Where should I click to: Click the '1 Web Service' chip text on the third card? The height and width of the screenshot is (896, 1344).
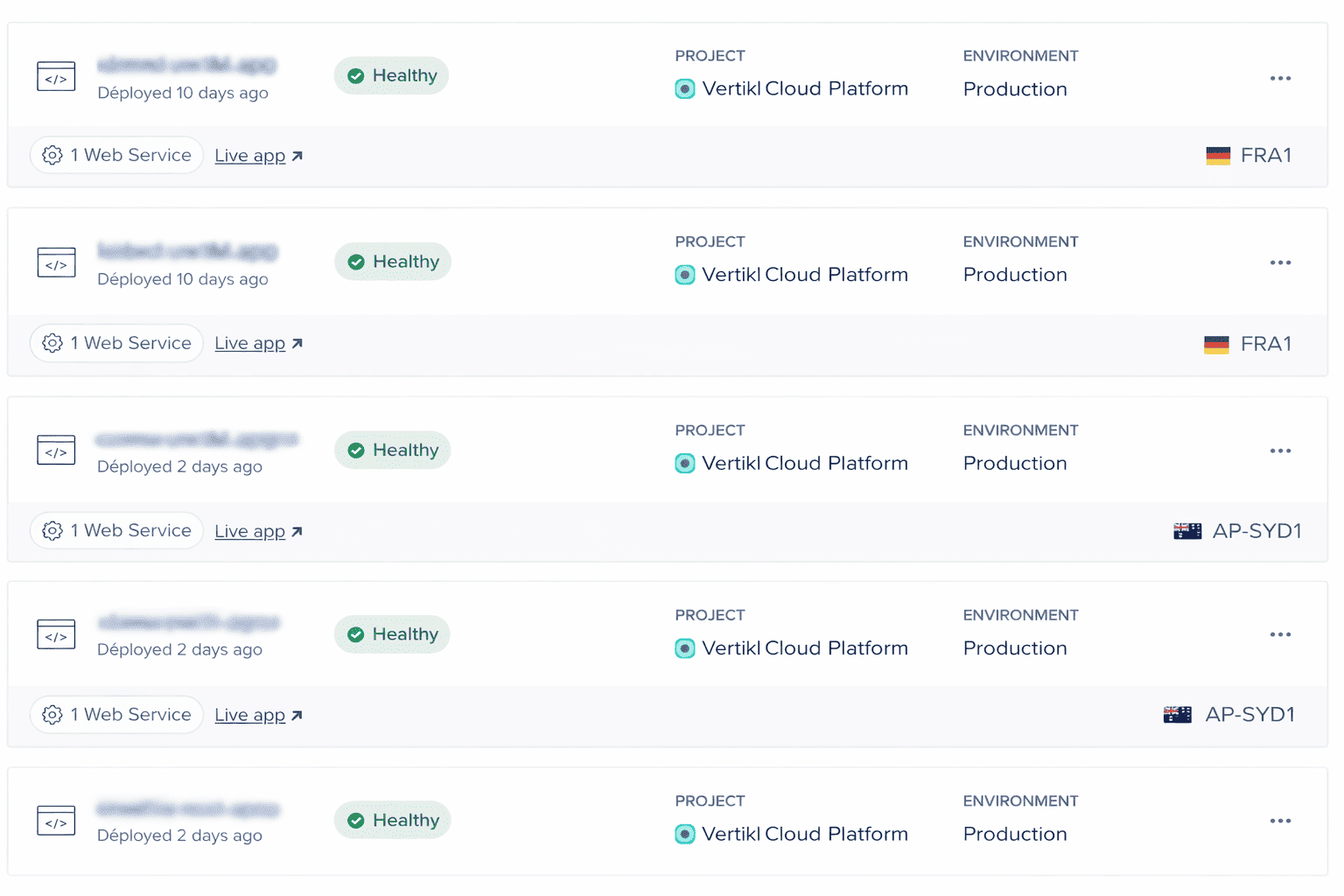(x=131, y=530)
